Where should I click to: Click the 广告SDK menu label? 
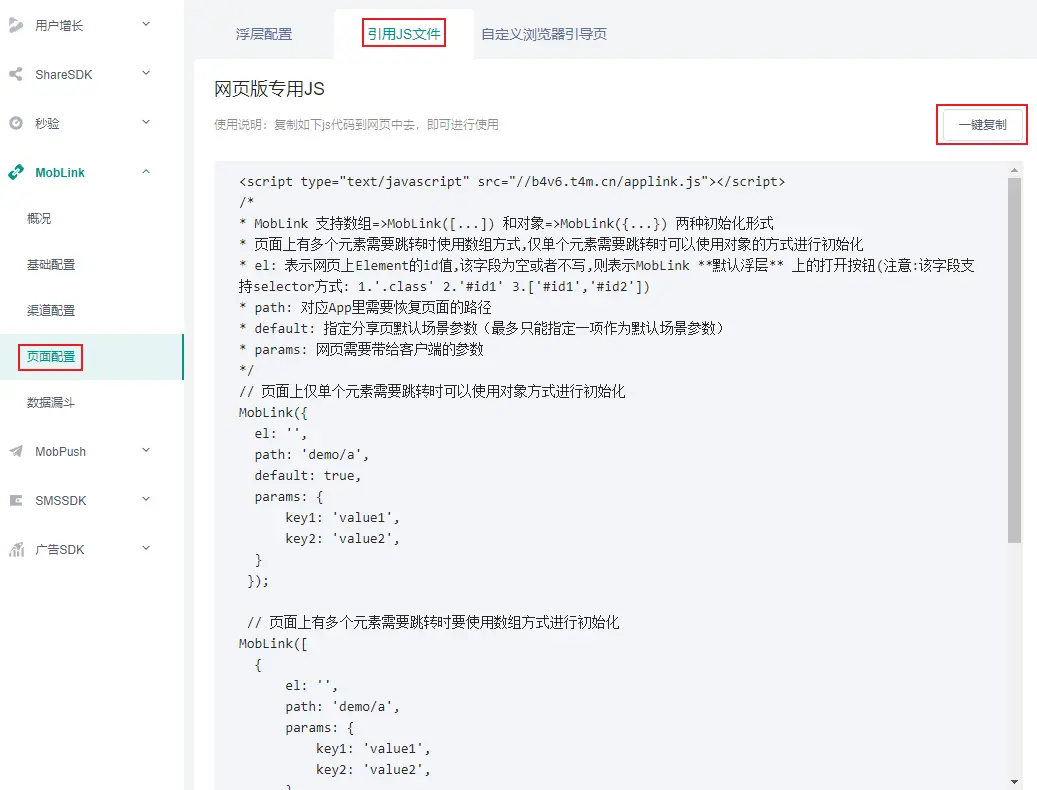[60, 549]
